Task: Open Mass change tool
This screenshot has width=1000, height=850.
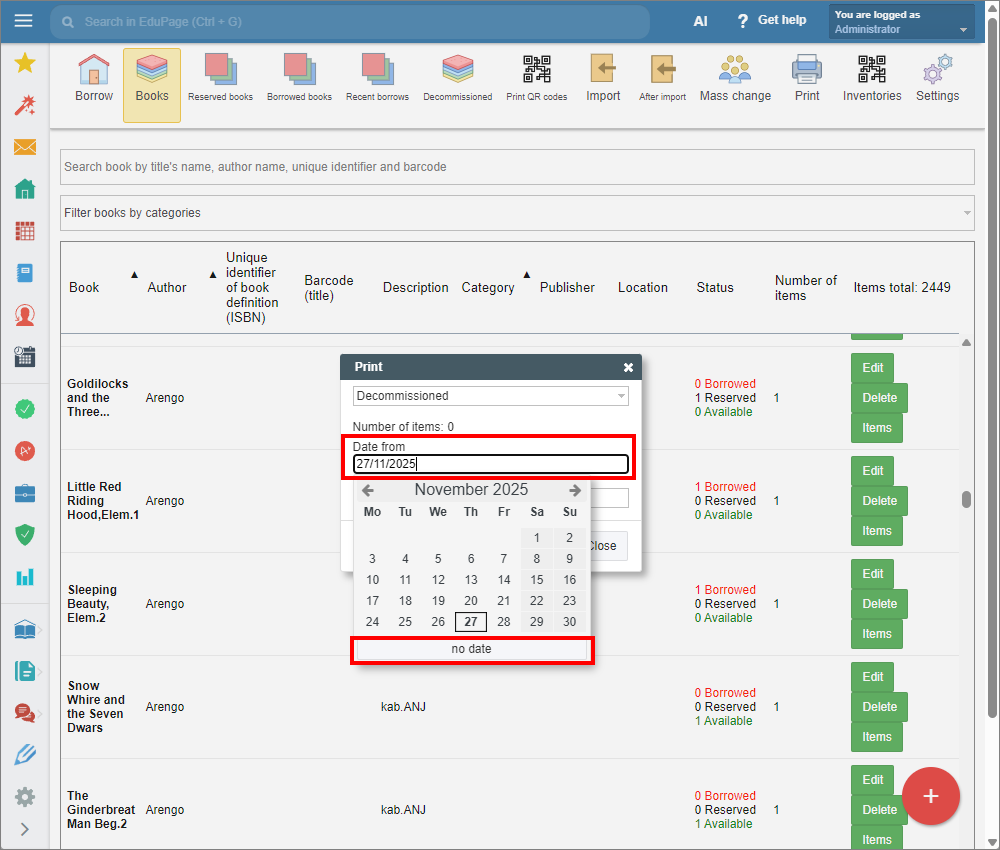Action: click(735, 79)
